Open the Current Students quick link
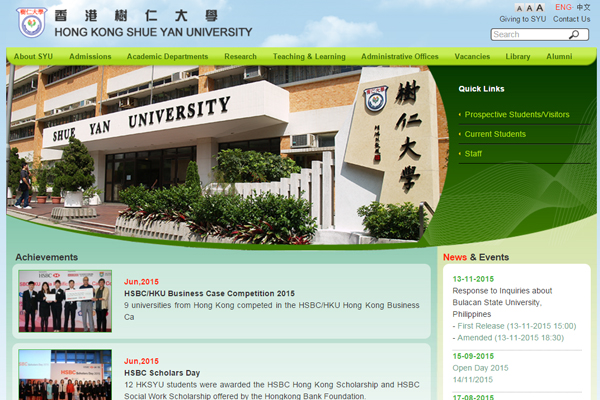The image size is (600, 400). tap(495, 134)
